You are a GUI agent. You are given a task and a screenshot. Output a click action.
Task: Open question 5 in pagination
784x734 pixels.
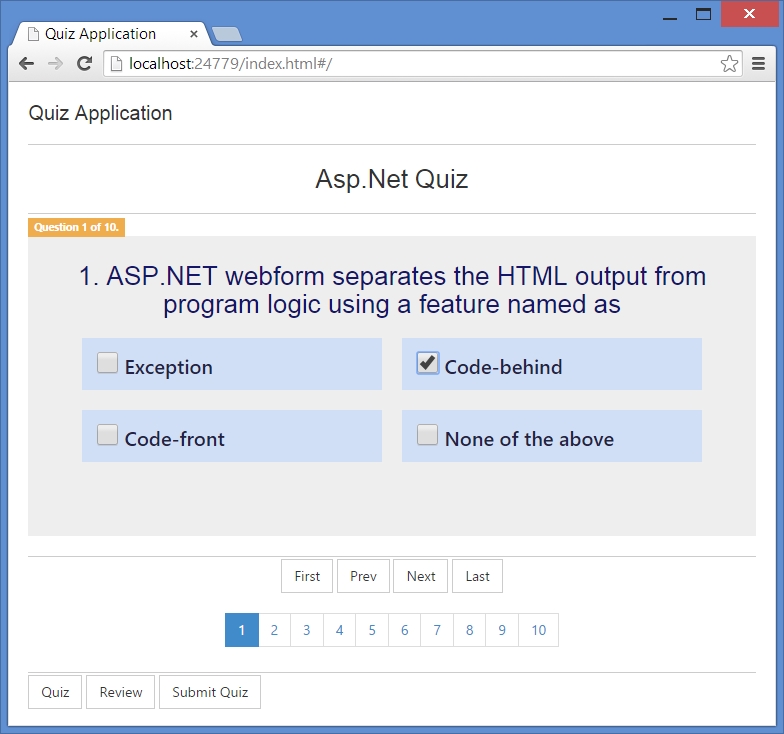point(372,630)
